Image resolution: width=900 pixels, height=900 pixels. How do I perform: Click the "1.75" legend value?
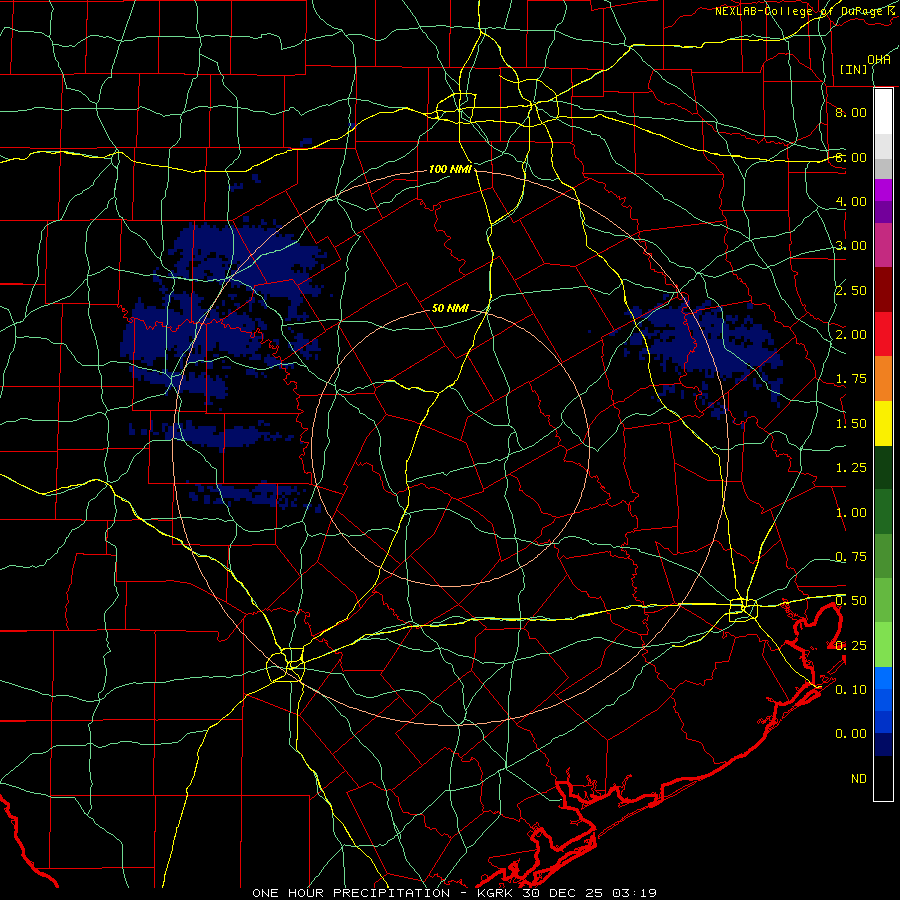851,379
